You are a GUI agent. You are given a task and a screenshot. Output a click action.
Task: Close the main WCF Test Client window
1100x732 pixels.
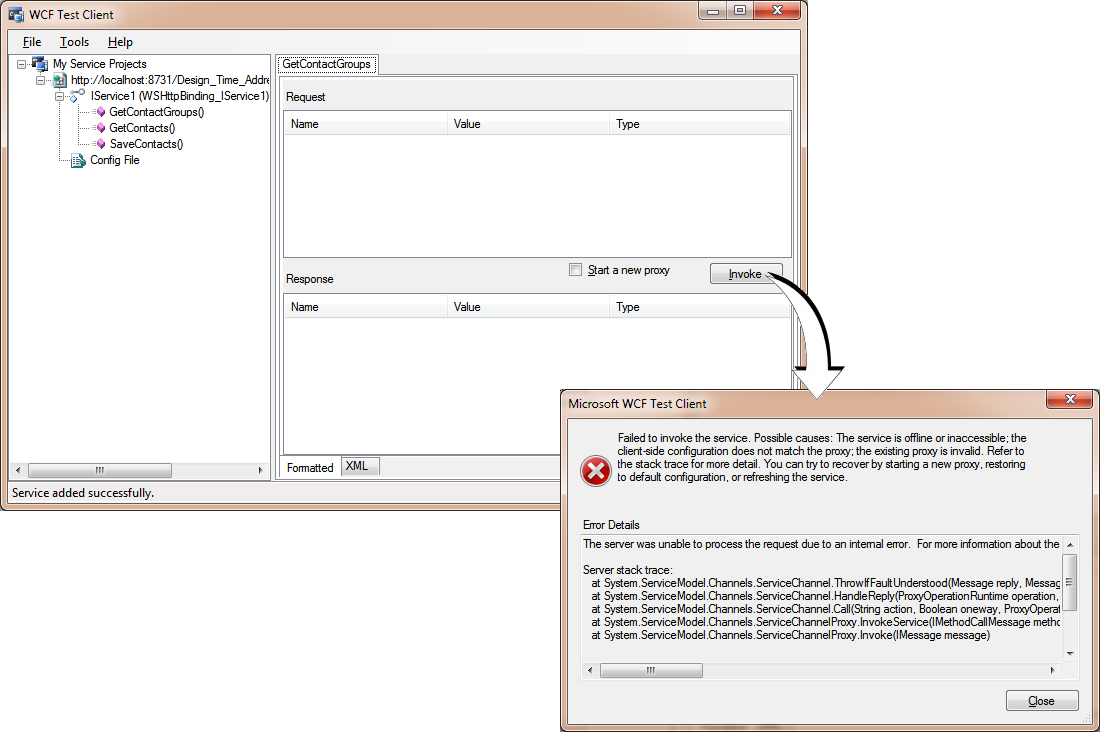pos(777,11)
